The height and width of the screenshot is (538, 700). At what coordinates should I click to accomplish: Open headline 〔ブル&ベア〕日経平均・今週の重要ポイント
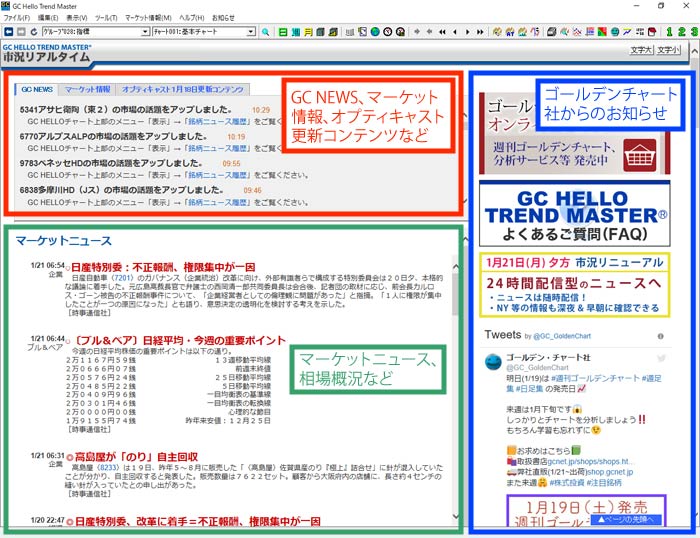click(x=179, y=341)
